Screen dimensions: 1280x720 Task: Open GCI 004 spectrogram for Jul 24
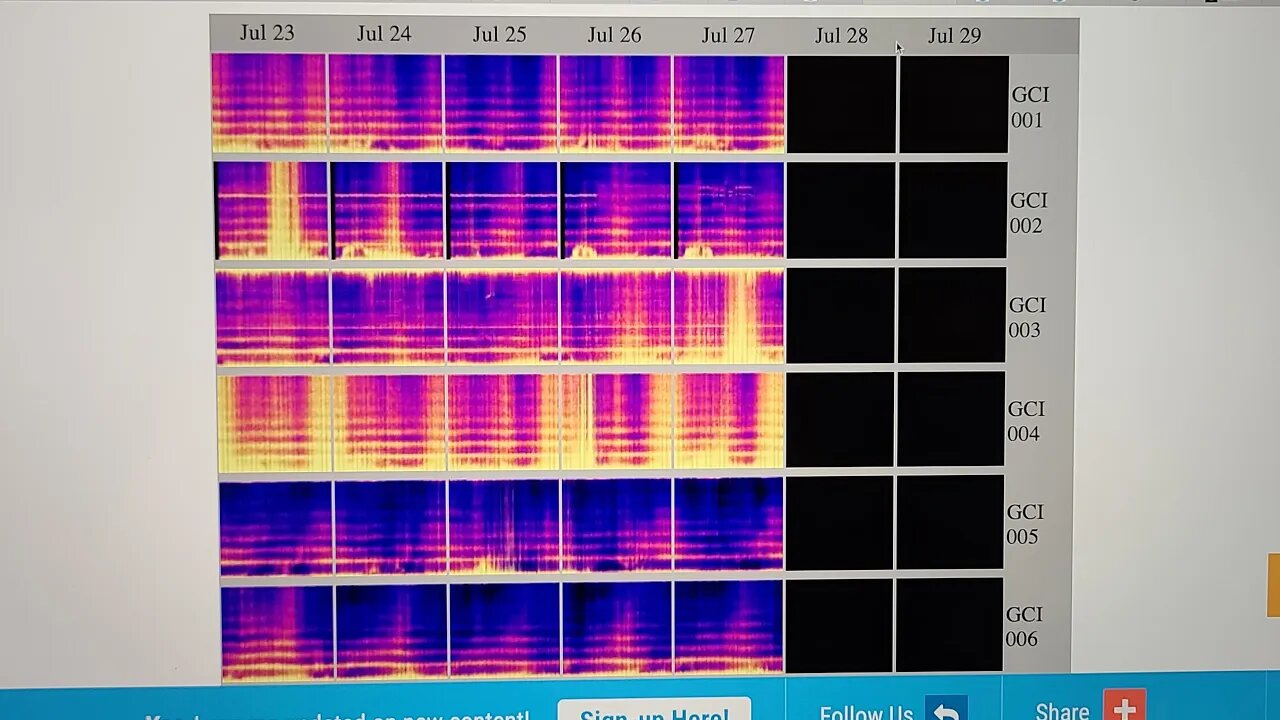[x=390, y=422]
